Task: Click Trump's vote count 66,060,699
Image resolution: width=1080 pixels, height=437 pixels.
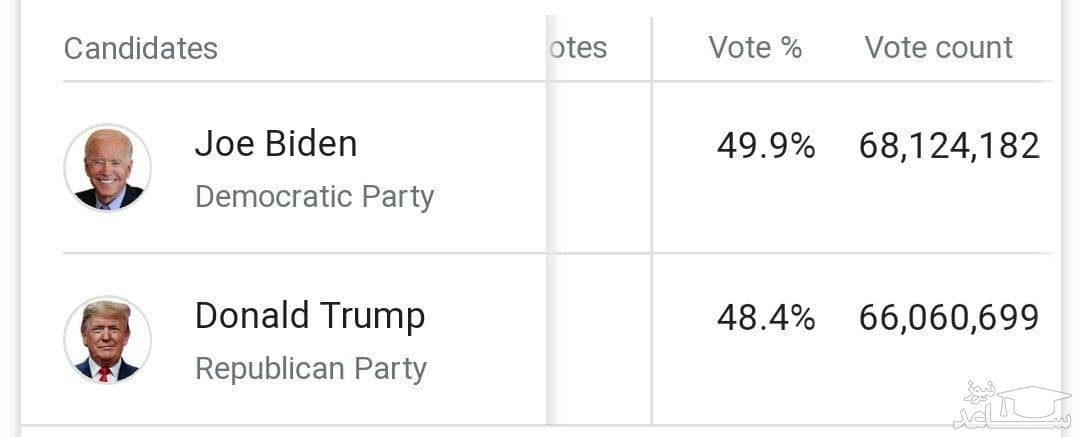Action: point(949,318)
